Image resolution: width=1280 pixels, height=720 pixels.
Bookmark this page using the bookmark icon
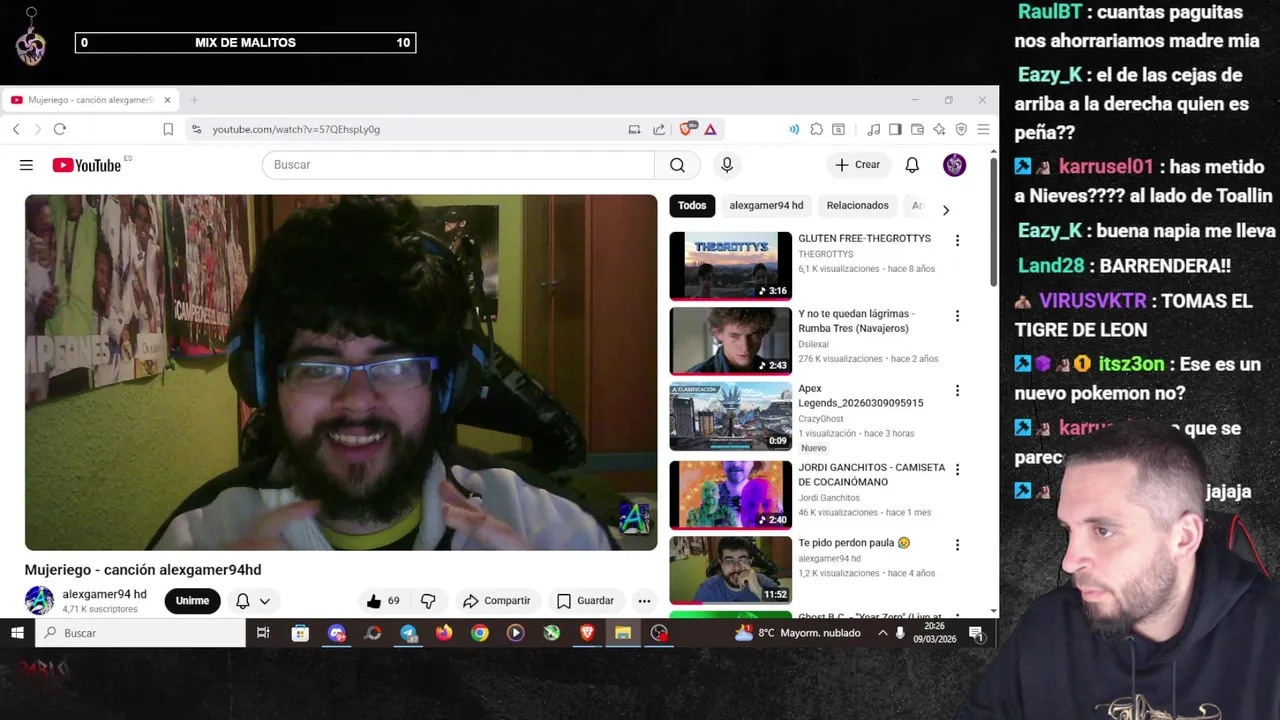click(x=168, y=129)
